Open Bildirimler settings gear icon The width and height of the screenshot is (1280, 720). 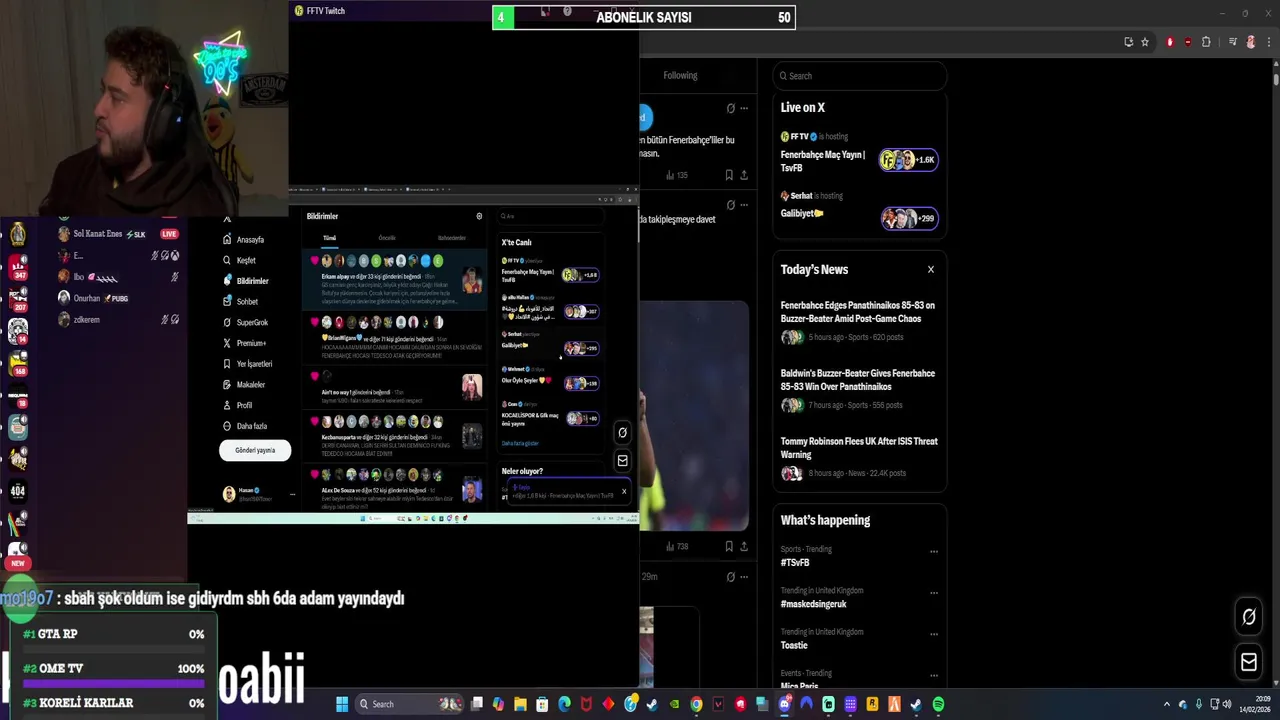pos(479,216)
